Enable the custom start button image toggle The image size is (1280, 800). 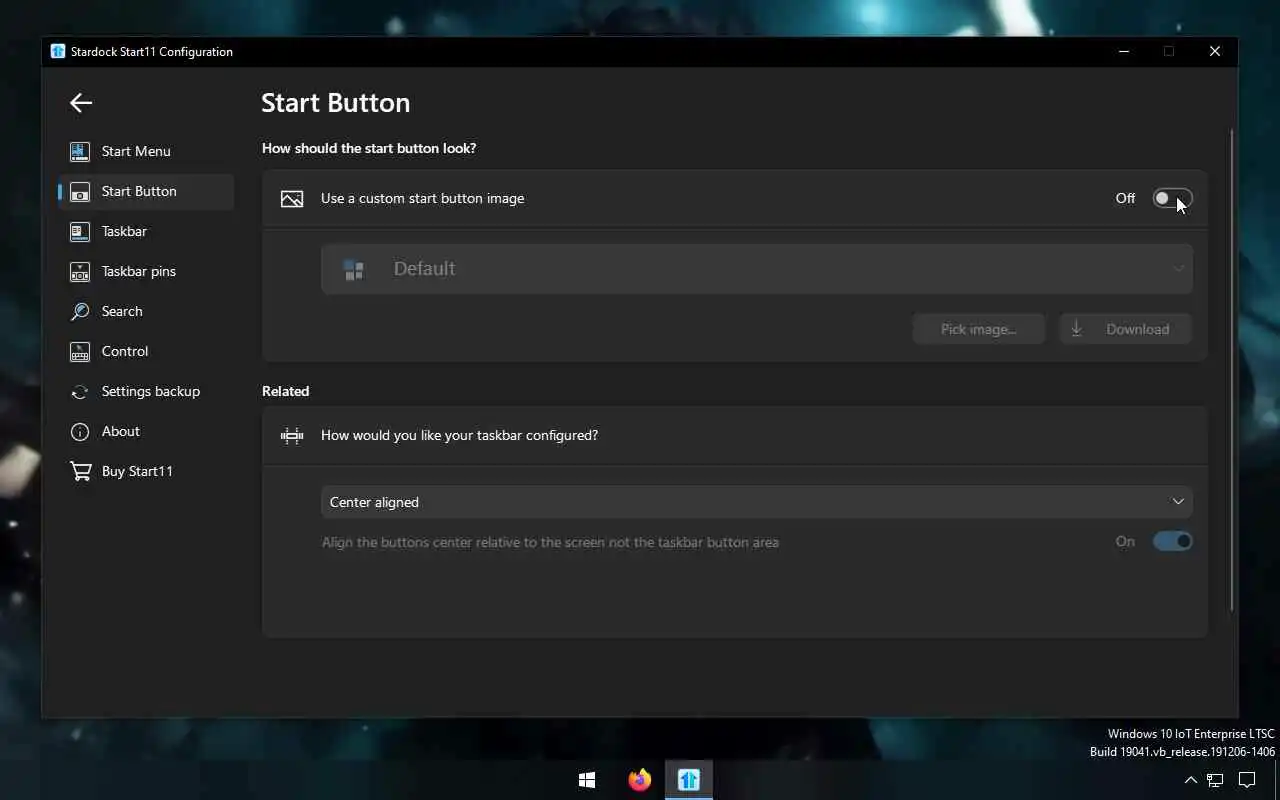(x=1172, y=198)
